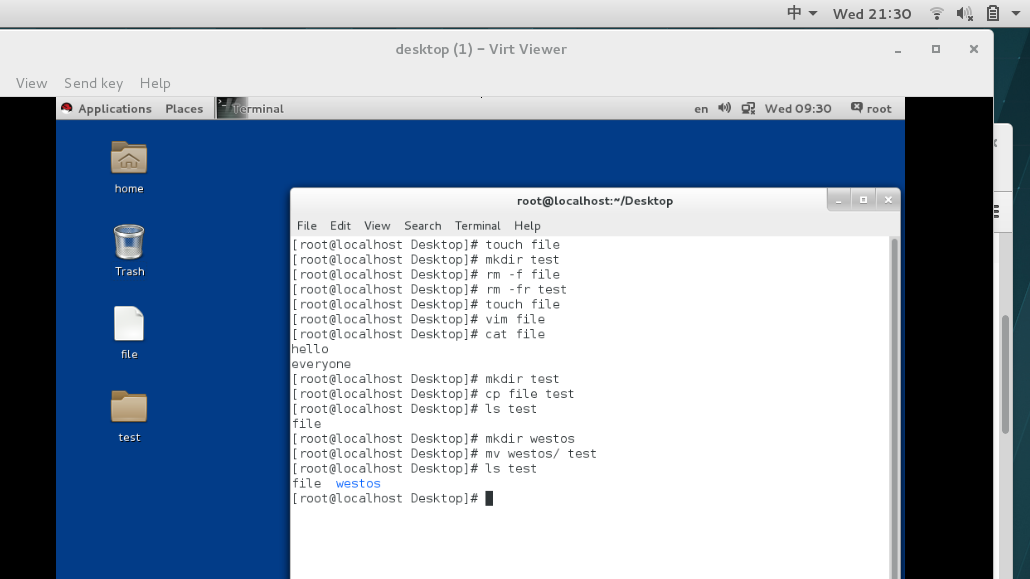Minimize the Virt Viewer window
Image resolution: width=1030 pixels, height=579 pixels.
[898, 50]
